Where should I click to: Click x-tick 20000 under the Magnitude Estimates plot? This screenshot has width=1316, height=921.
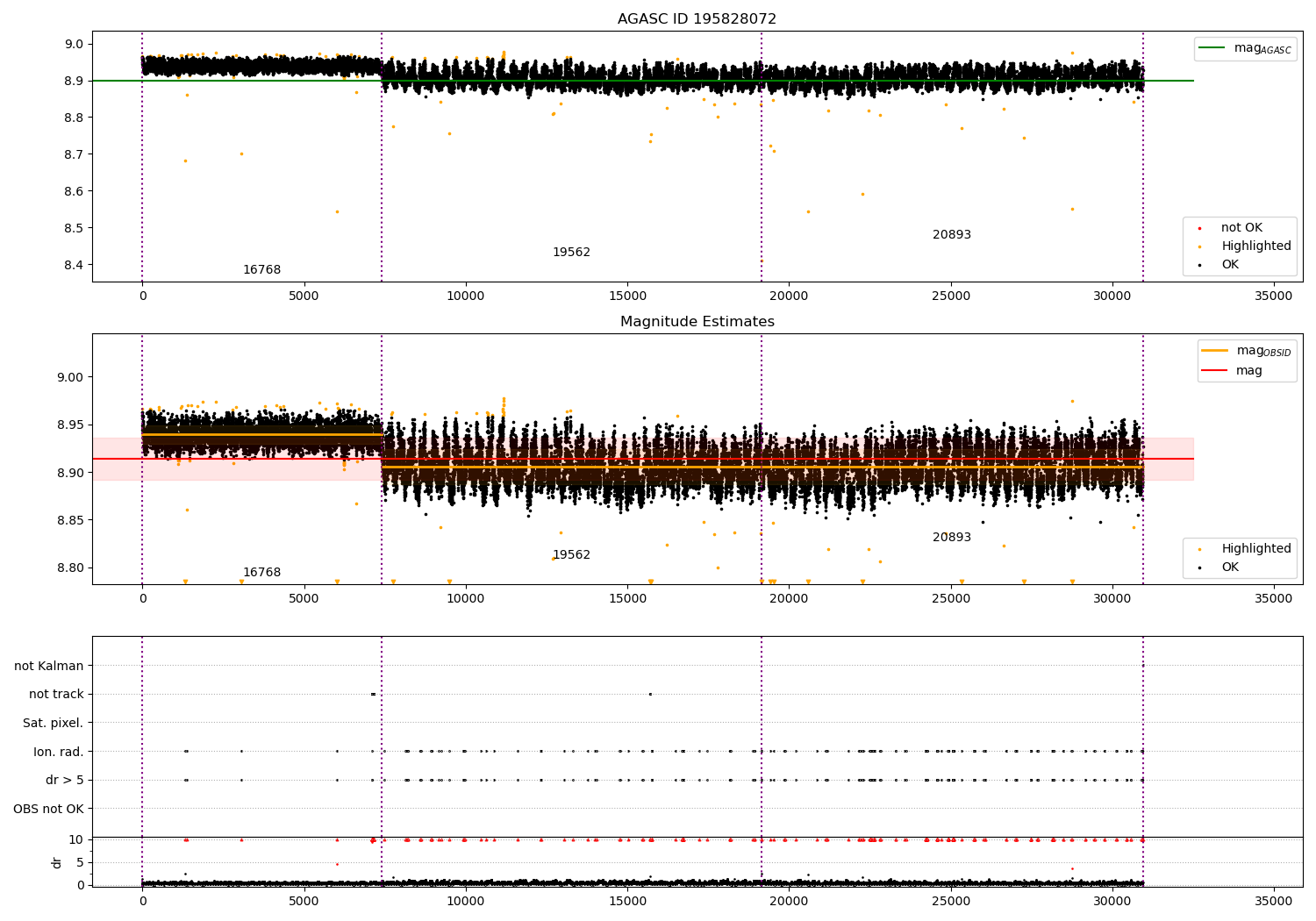pyautogui.click(x=789, y=599)
